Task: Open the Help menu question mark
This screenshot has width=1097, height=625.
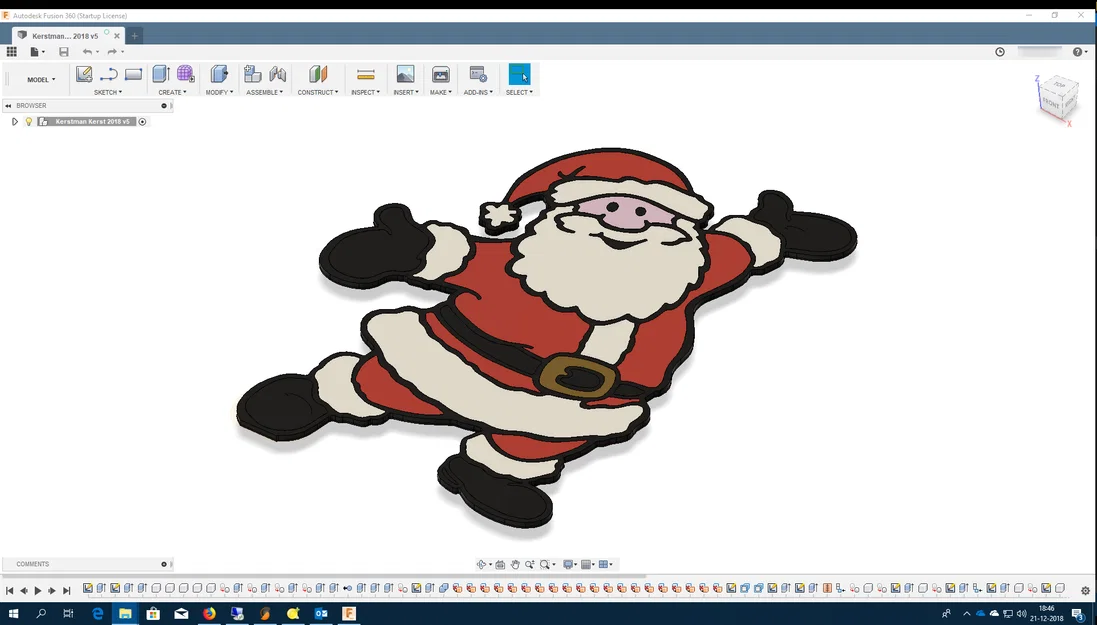Action: tap(1080, 52)
